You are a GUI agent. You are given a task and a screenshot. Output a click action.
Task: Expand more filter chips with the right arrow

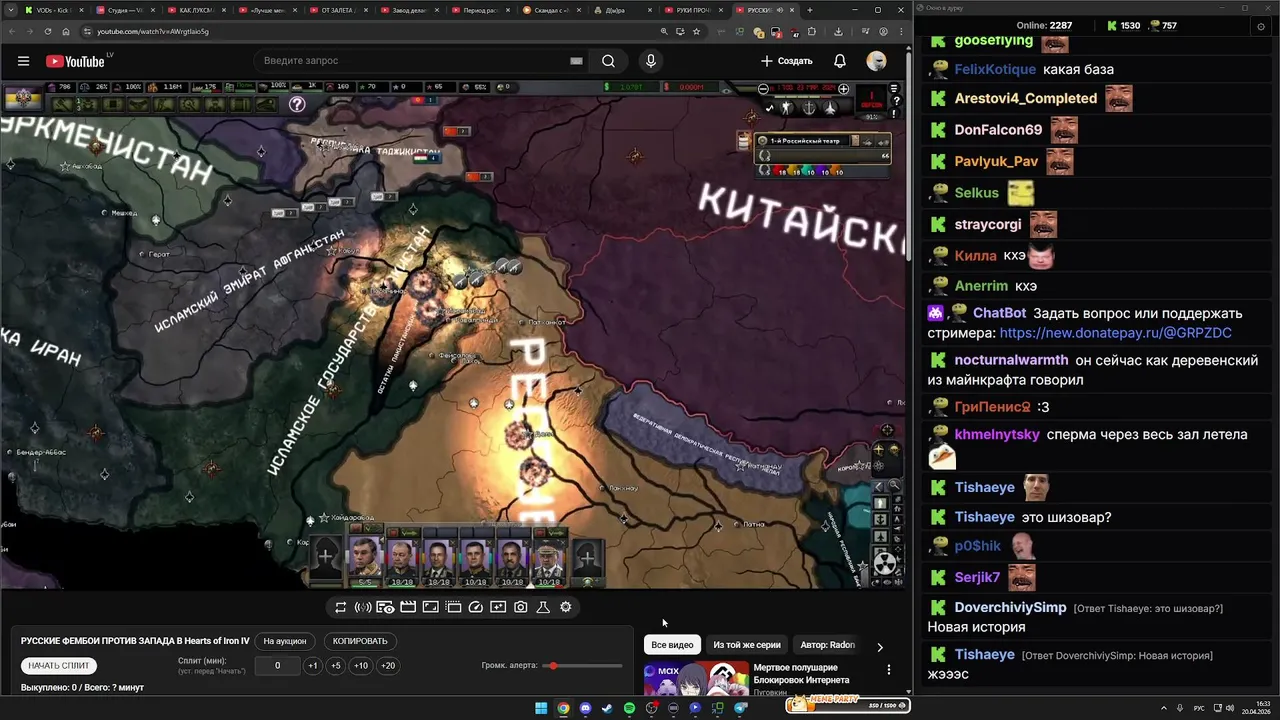click(x=880, y=647)
